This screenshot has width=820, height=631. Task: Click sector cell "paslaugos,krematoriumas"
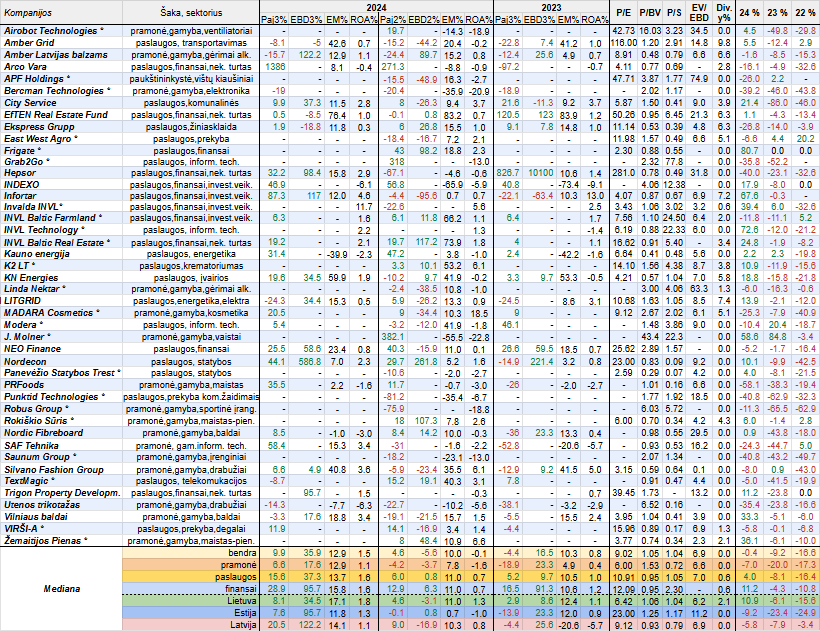191,266
